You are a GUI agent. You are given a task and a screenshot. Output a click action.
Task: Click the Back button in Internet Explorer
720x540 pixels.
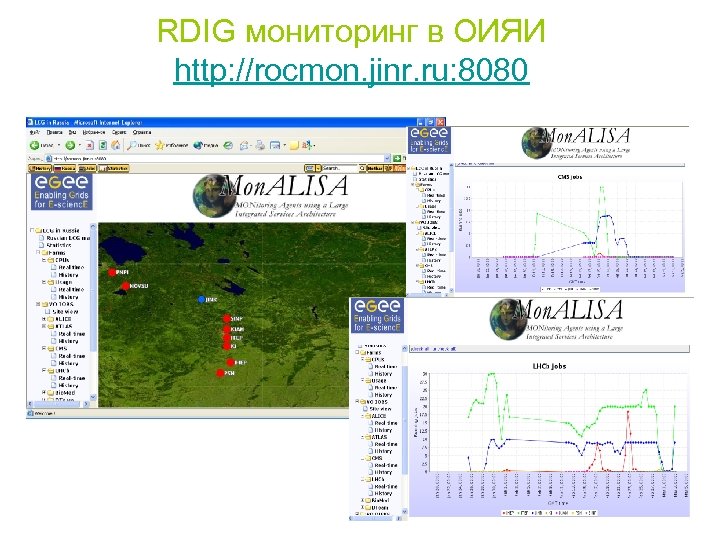[x=41, y=145]
